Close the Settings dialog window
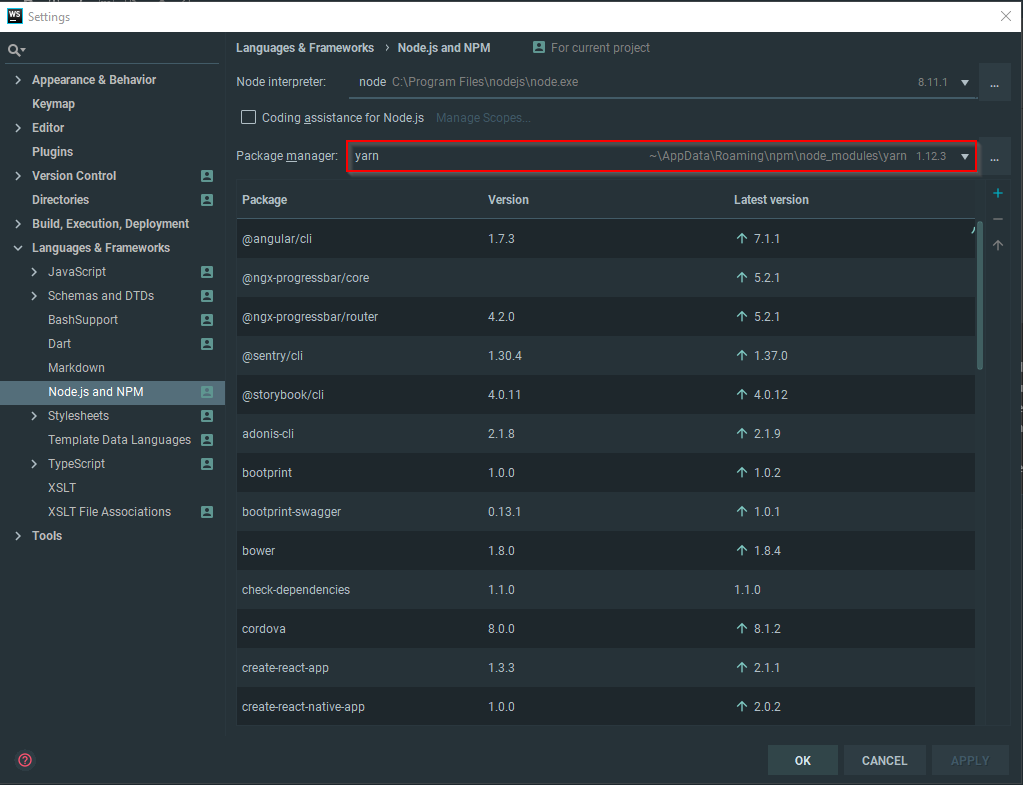Screen dimensions: 1023x785 point(1005,16)
